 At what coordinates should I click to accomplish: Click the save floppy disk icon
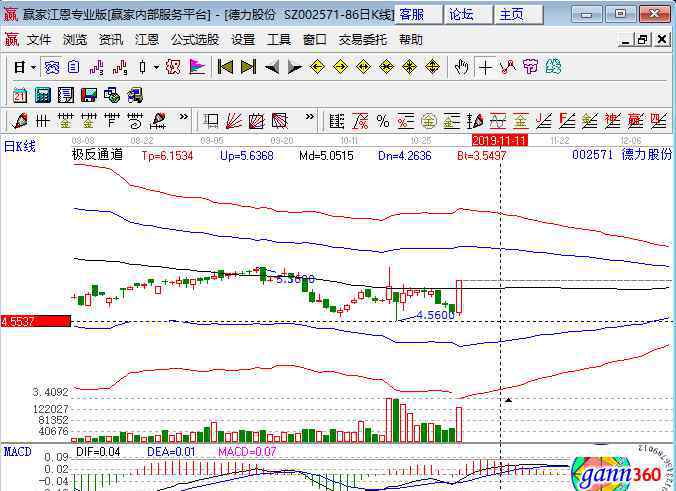89,95
